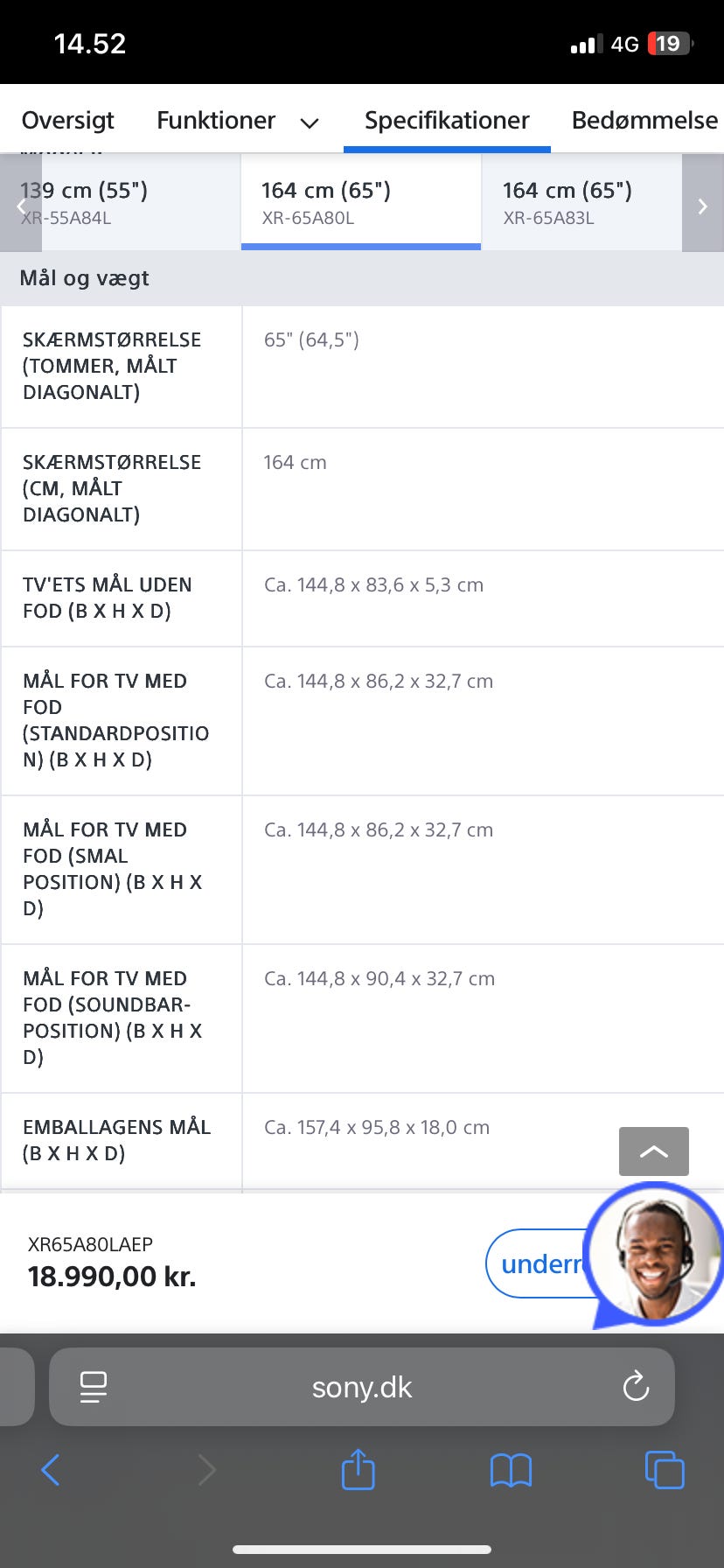This screenshot has height=1568, width=724.
Task: Expand the Funktioner dropdown chevron
Action: point(310,123)
